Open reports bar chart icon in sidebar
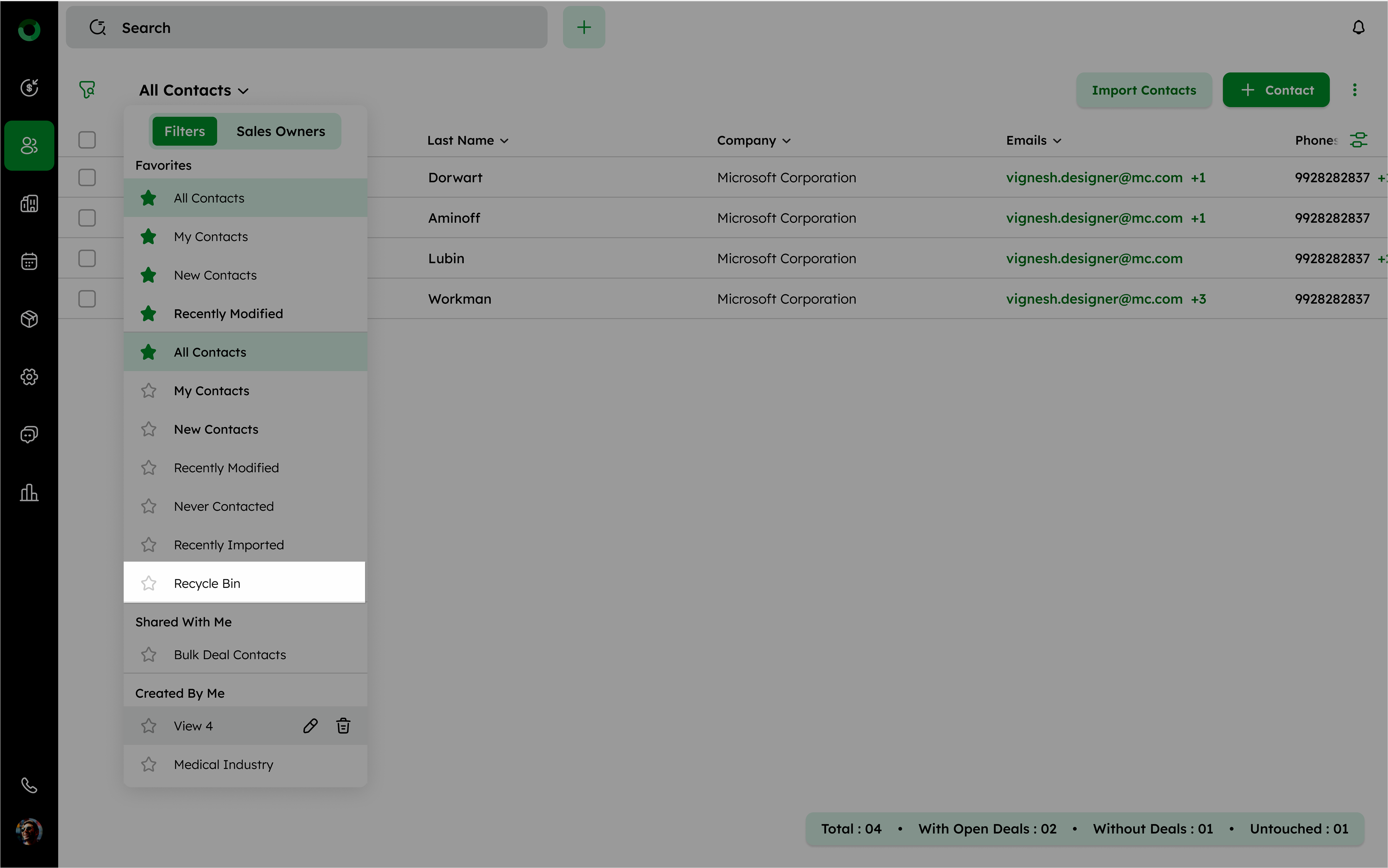Screen dimensions: 1388x868 [29, 493]
